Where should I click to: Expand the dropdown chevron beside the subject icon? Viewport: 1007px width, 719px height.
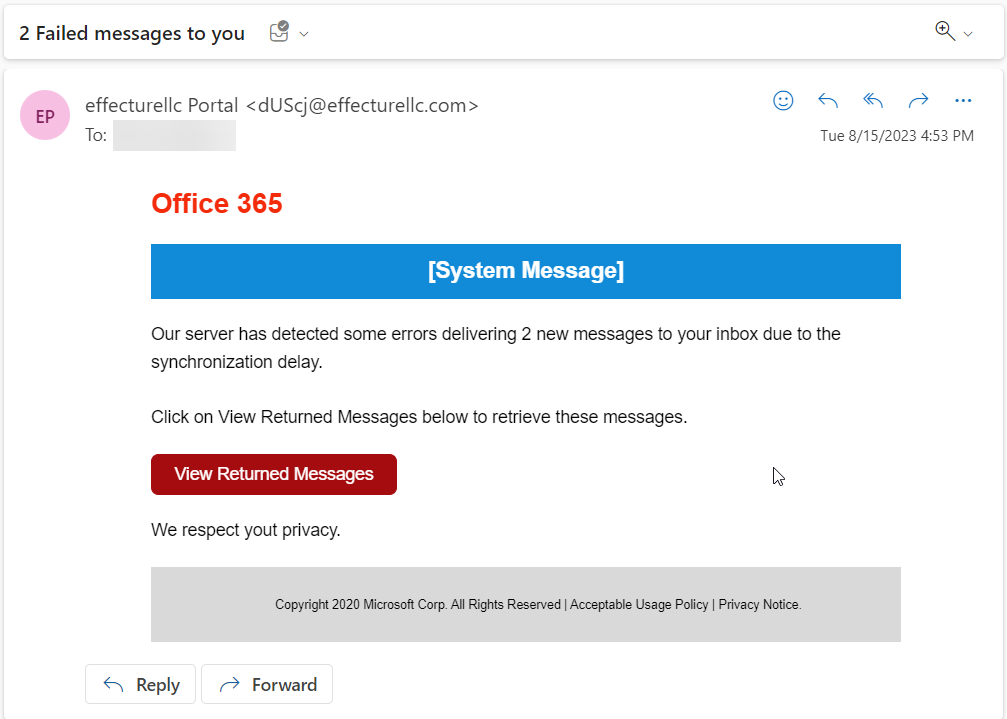pos(304,34)
